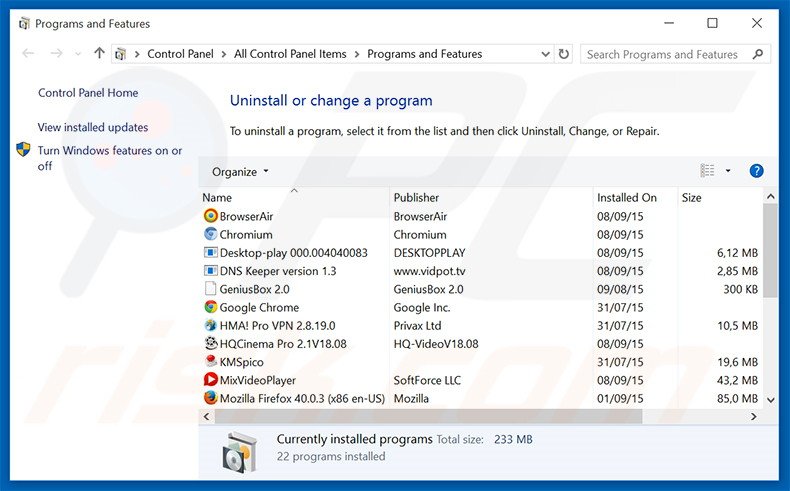Viewport: 790px width, 491px height.
Task: Click the Search Programs and Features field
Action: [675, 54]
